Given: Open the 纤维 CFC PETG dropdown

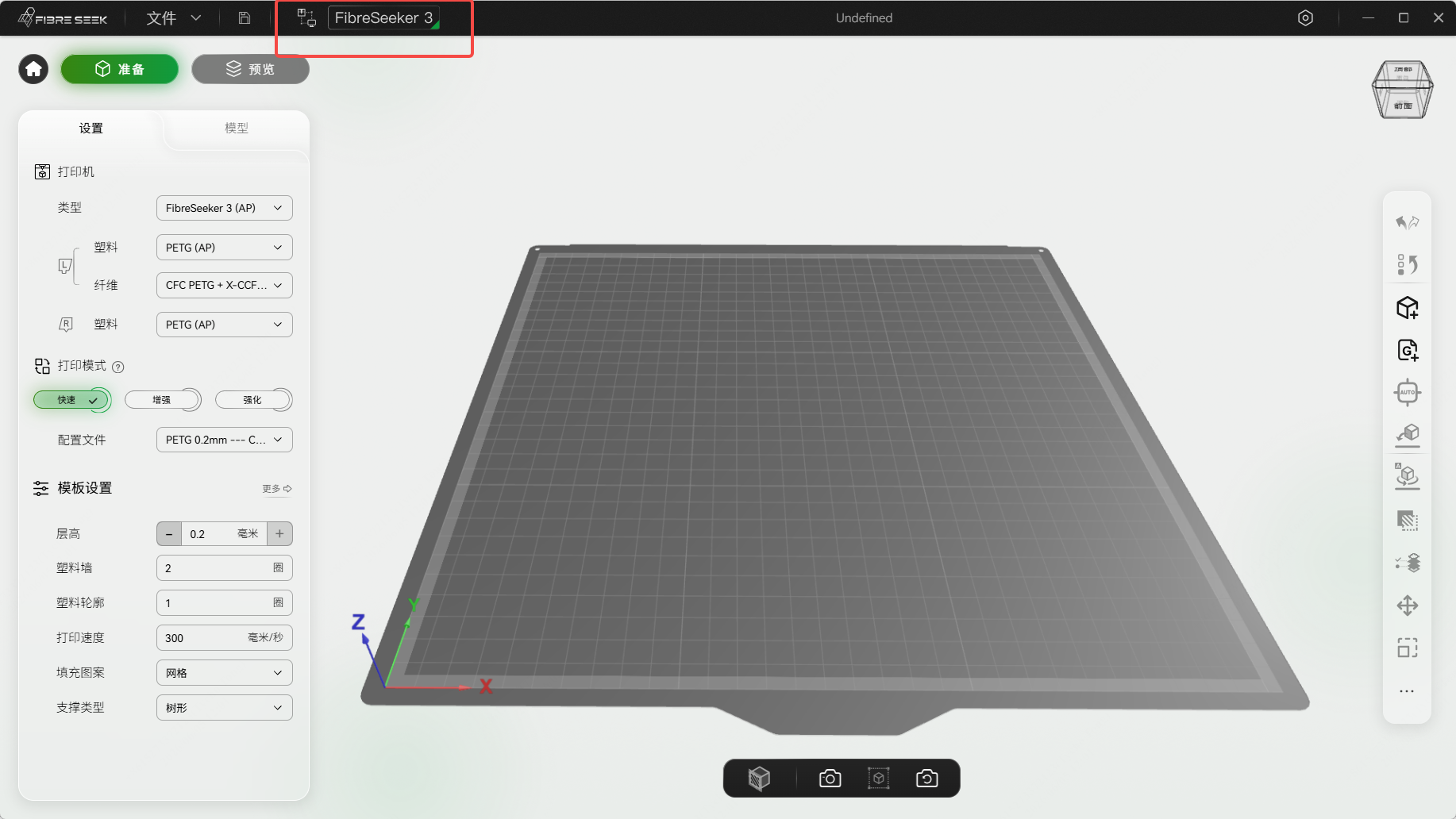Looking at the screenshot, I should (x=225, y=285).
